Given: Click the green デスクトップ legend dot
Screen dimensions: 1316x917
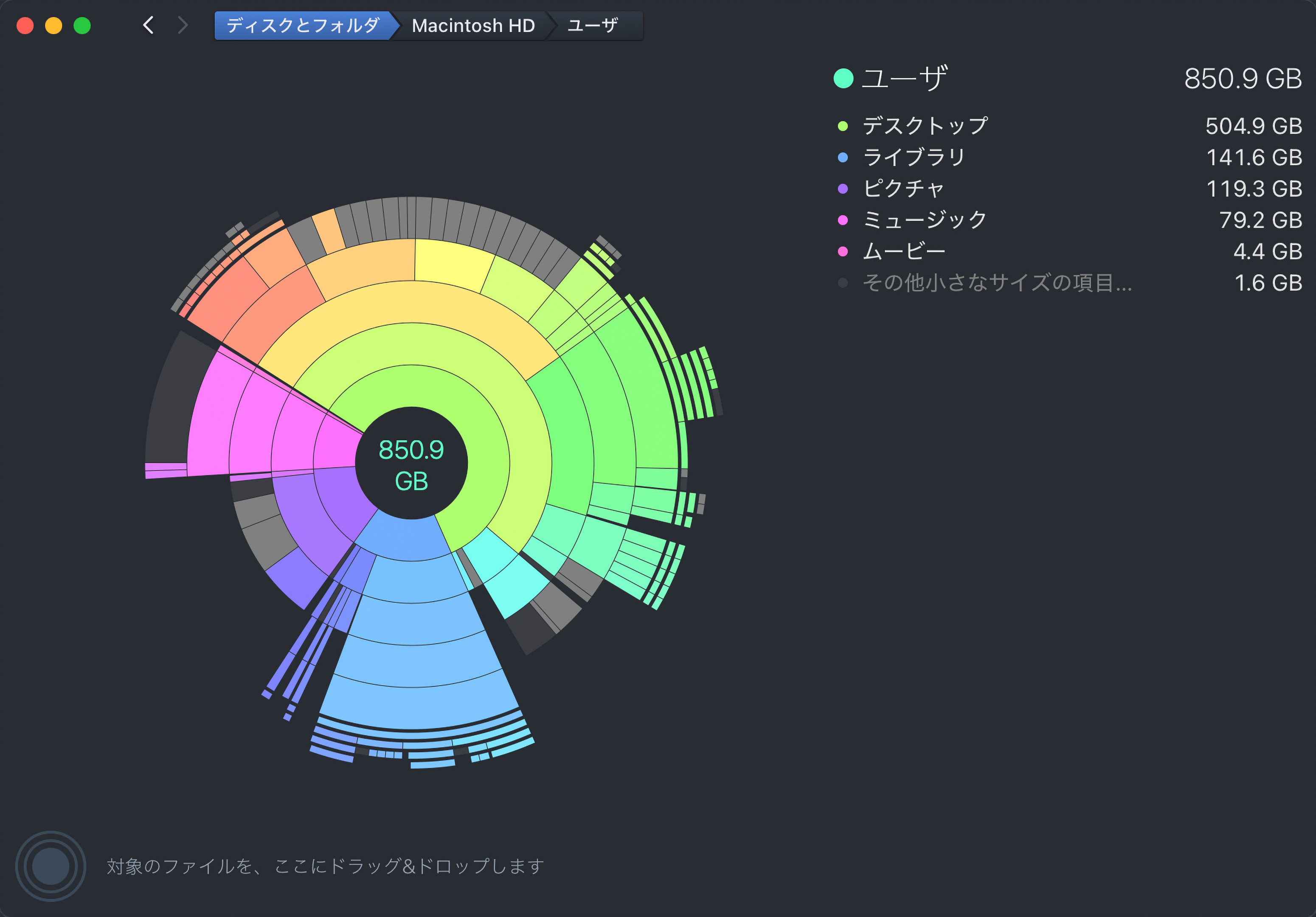Looking at the screenshot, I should click(843, 126).
